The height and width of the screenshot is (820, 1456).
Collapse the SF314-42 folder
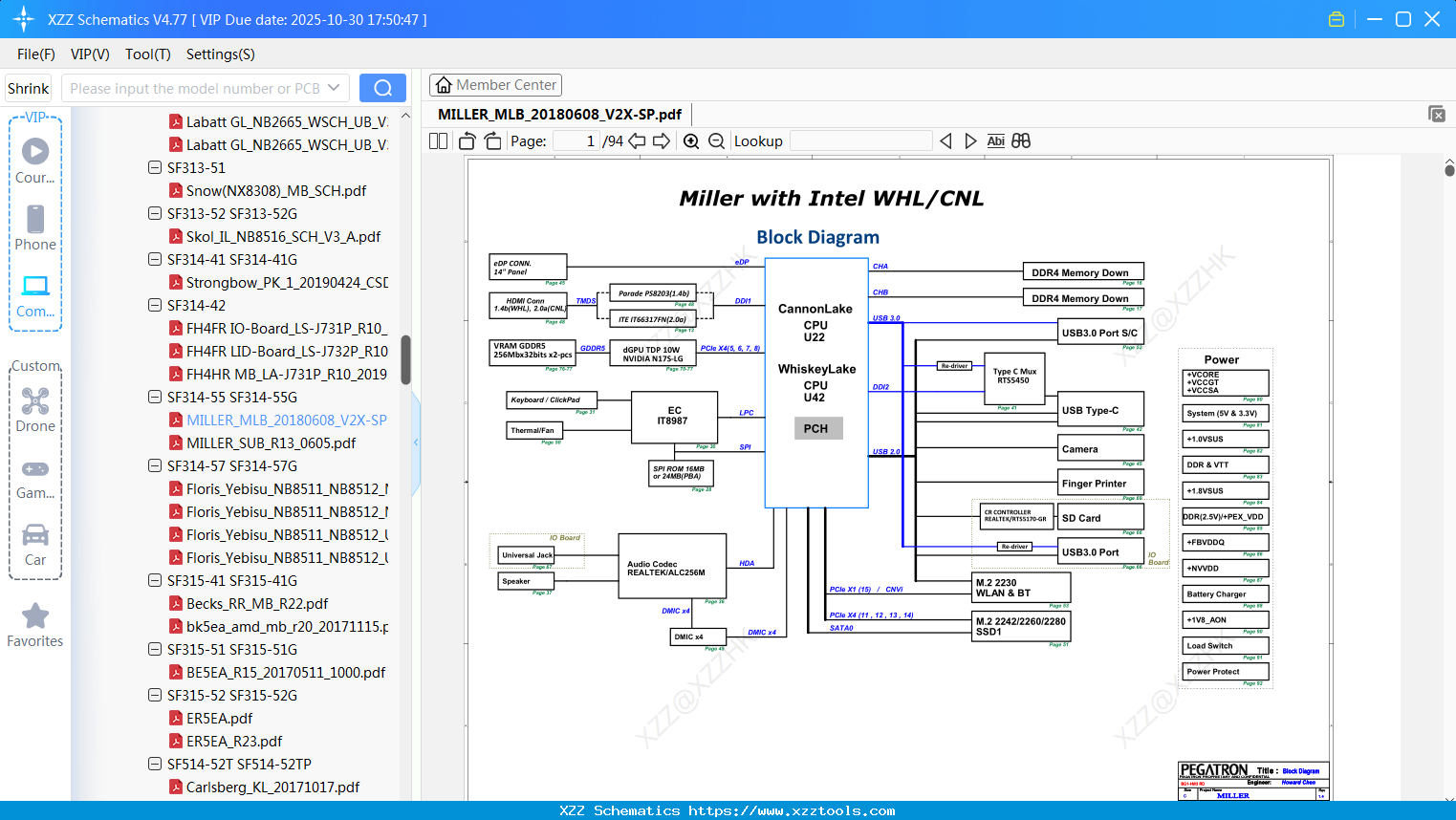[x=155, y=305]
